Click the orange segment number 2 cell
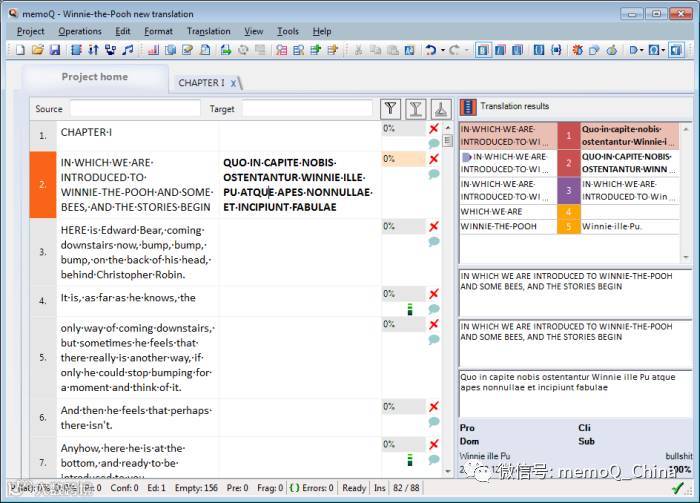Viewport: 700px width, 503px height. 43,185
